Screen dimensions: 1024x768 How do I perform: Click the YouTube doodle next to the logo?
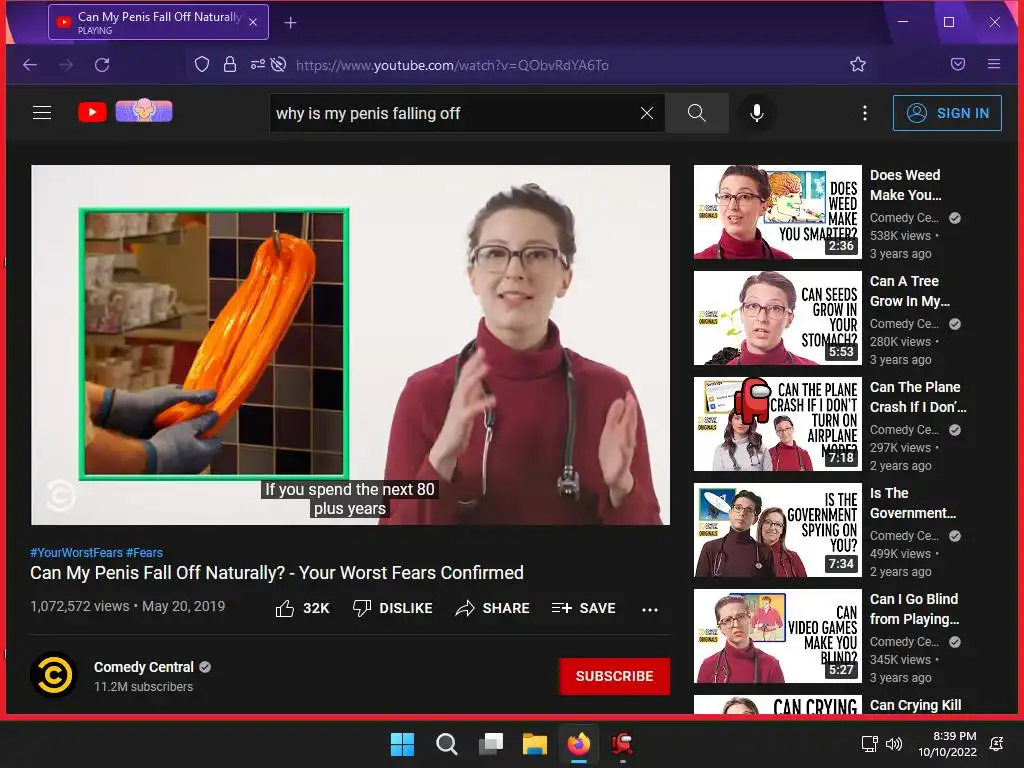point(144,111)
